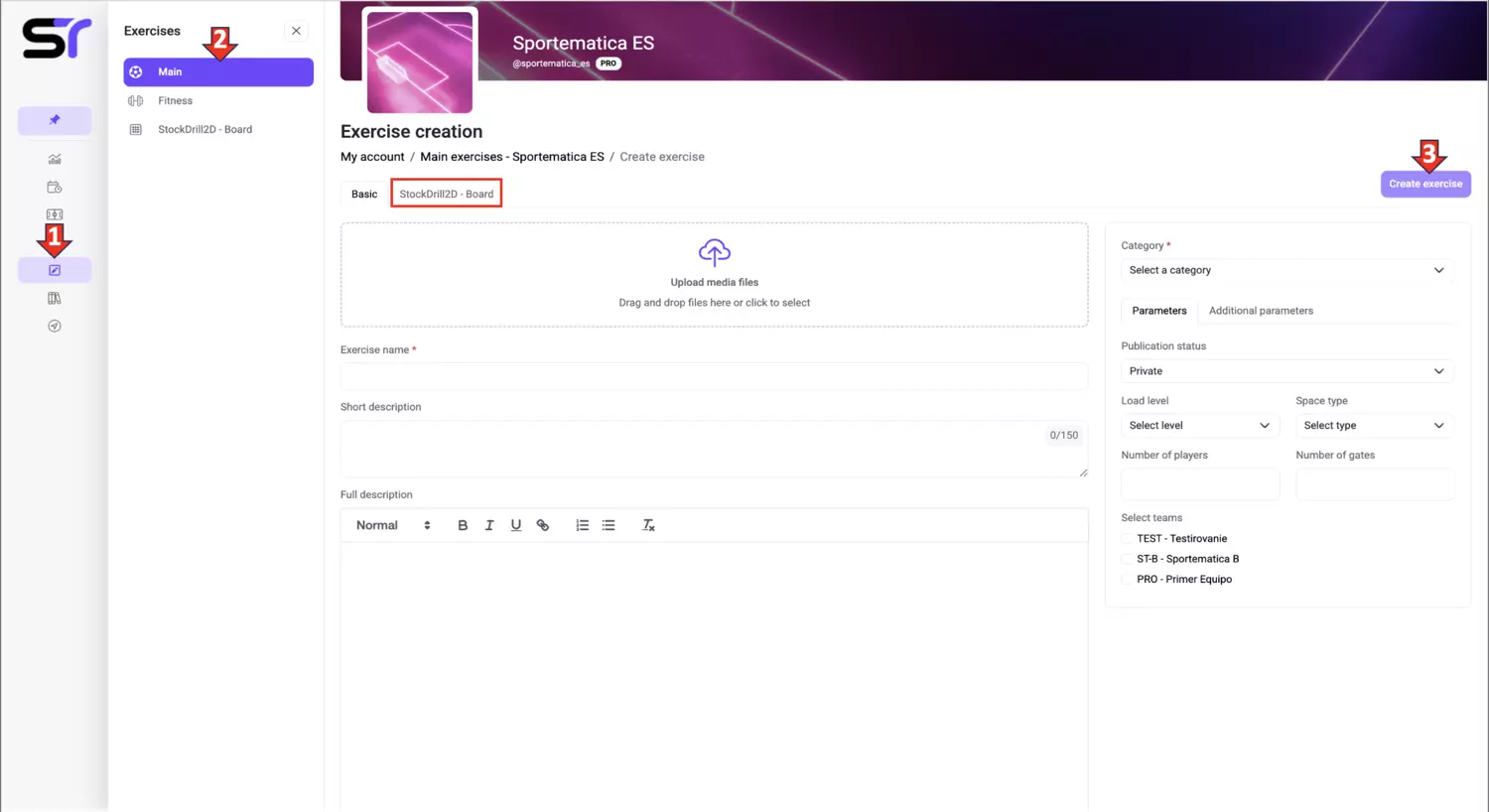This screenshot has width=1489, height=812.
Task: Click the Upload media files text
Action: 715,282
